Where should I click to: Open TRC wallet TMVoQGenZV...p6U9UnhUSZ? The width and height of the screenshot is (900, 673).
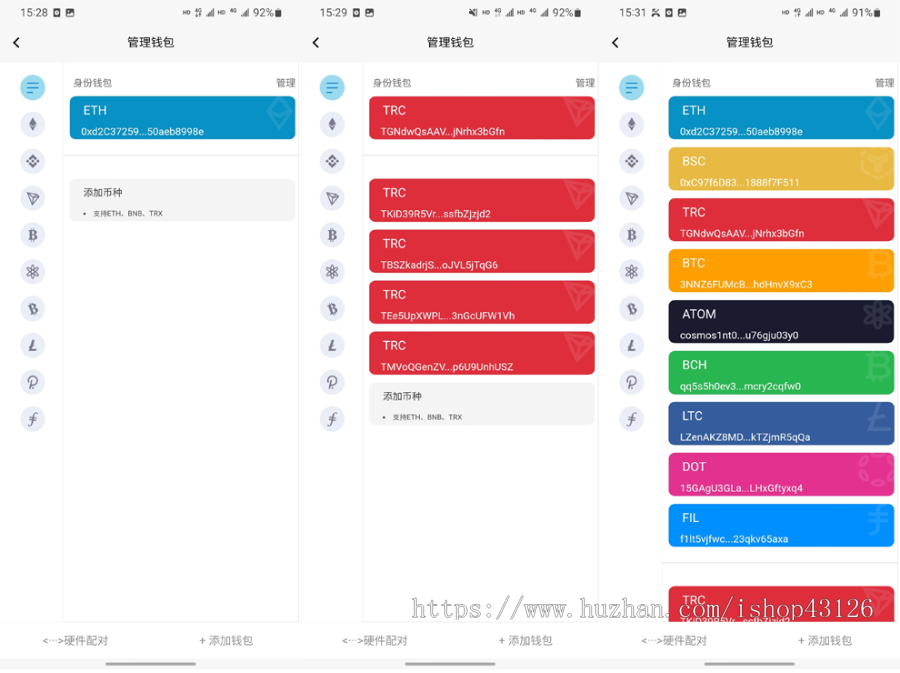click(482, 353)
